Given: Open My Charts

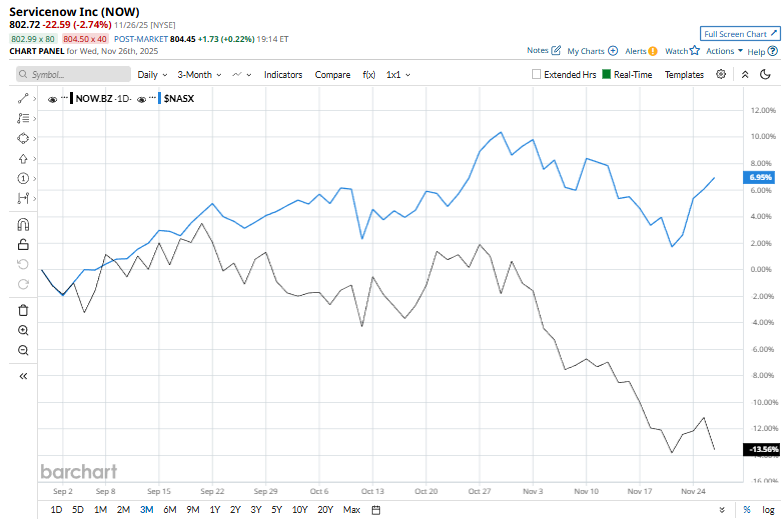Looking at the screenshot, I should (x=592, y=51).
